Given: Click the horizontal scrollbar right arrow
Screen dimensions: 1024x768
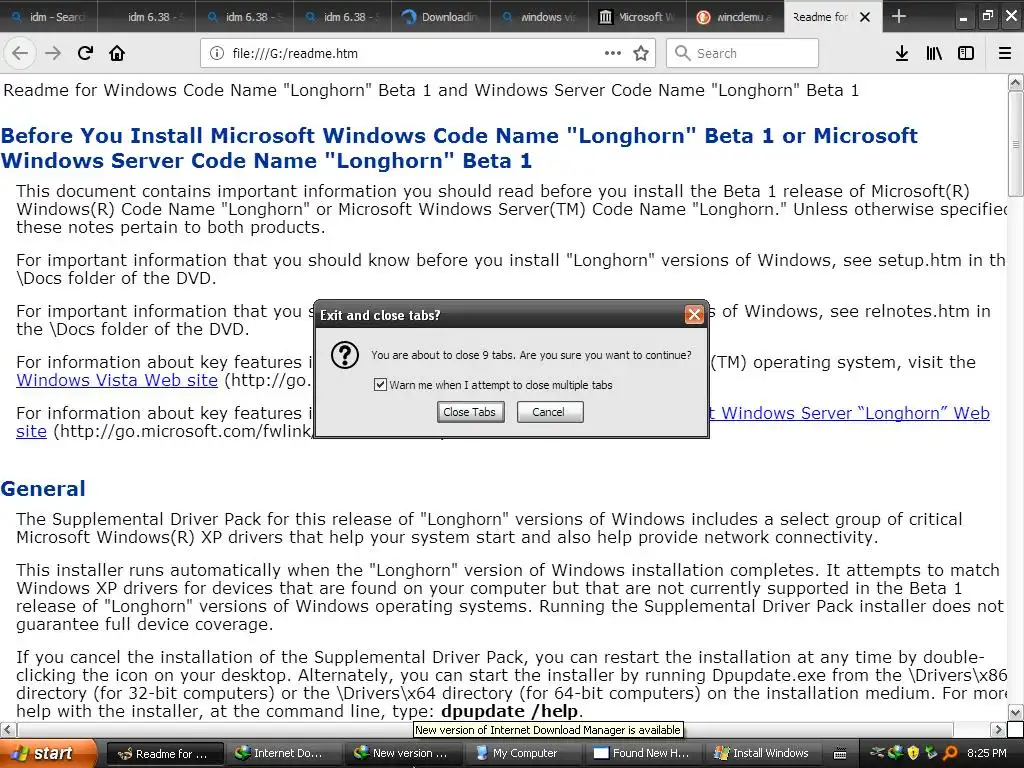Looking at the screenshot, I should point(998,729).
